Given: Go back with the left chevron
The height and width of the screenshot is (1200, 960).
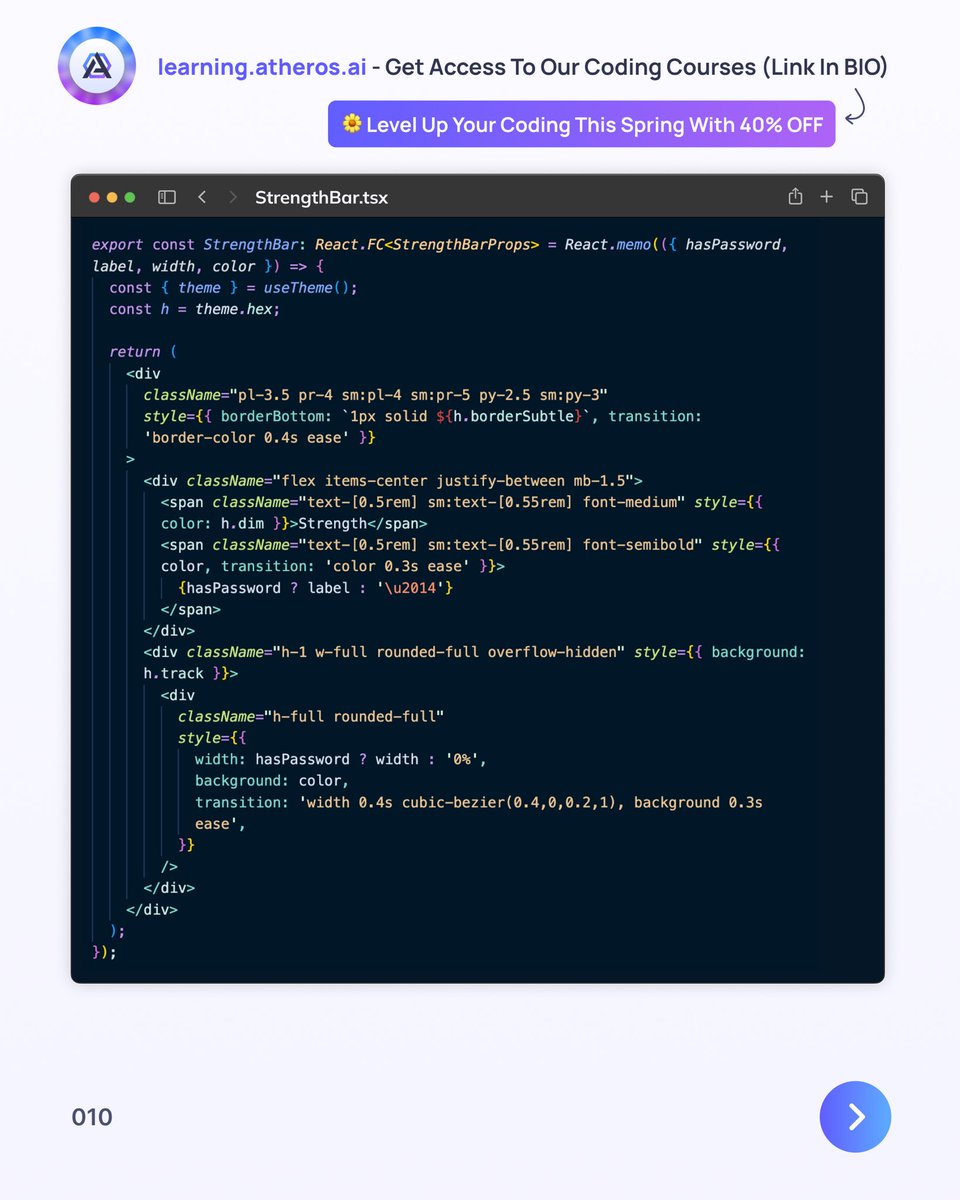Looking at the screenshot, I should (x=202, y=197).
